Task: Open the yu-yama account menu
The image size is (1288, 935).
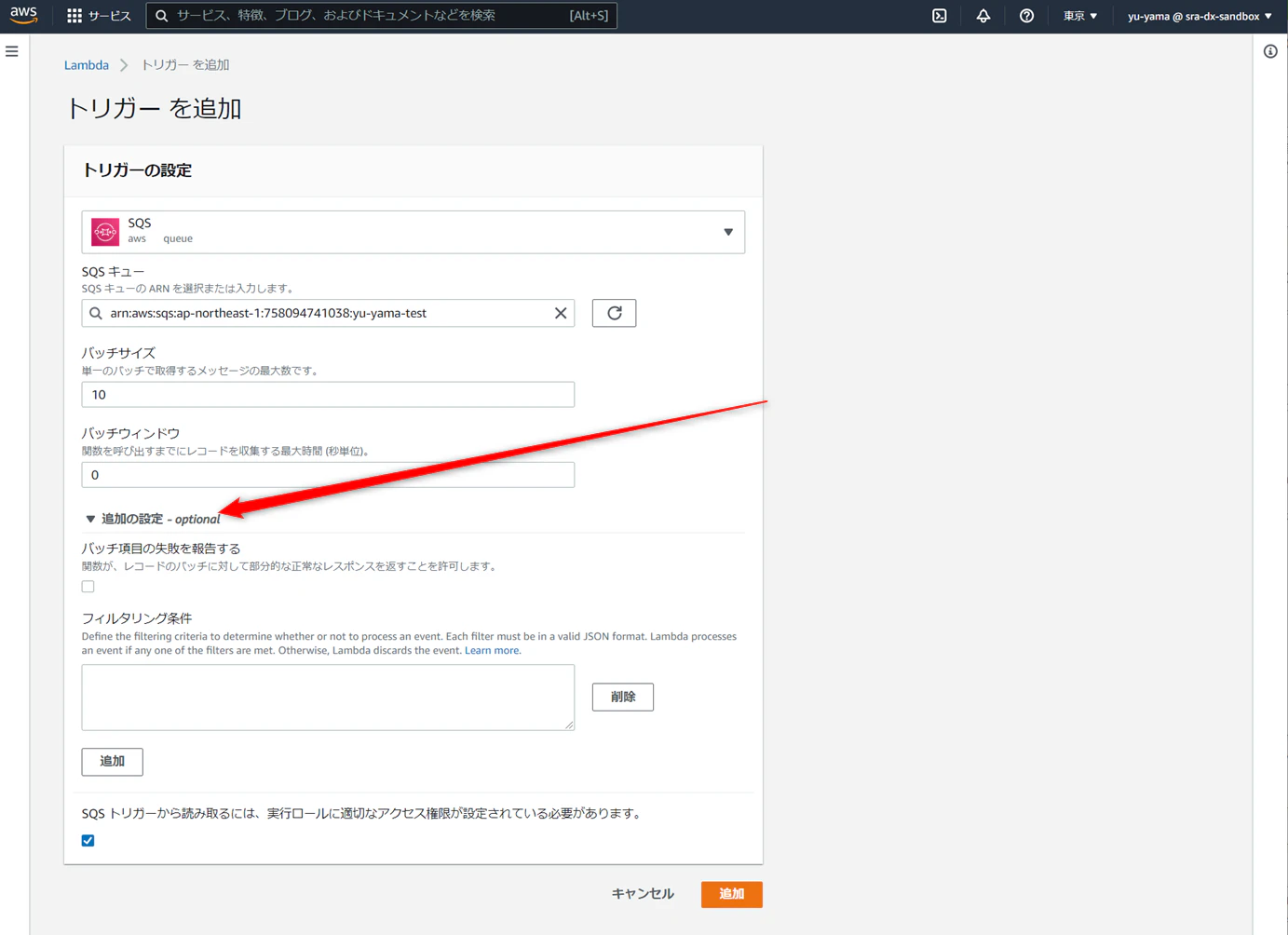Action: [1200, 16]
